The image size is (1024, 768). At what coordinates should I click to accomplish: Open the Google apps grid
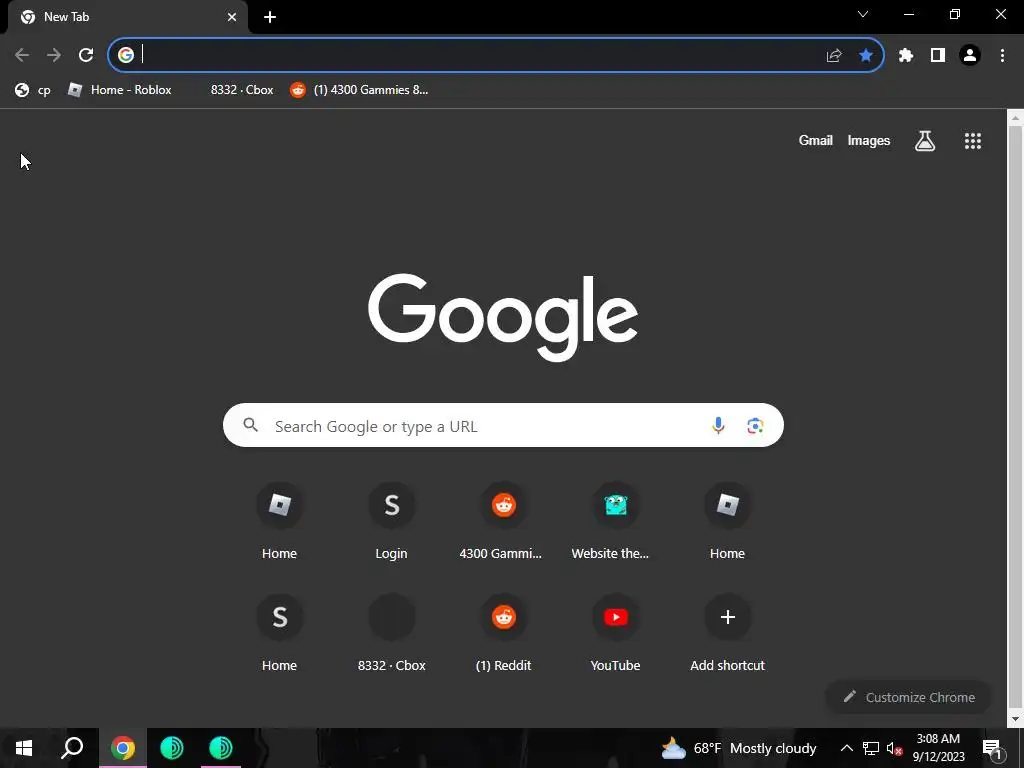[973, 140]
